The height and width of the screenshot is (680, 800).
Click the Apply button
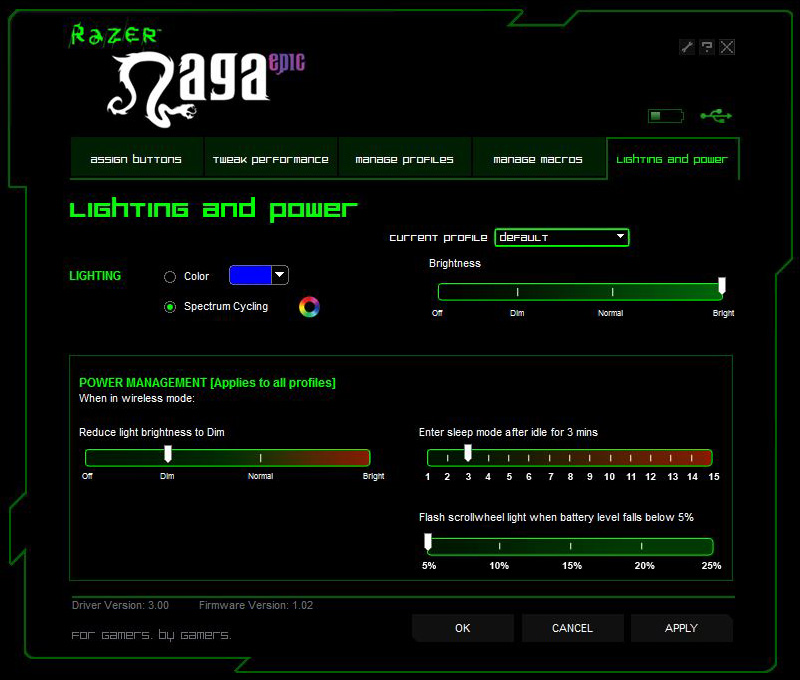click(x=682, y=628)
